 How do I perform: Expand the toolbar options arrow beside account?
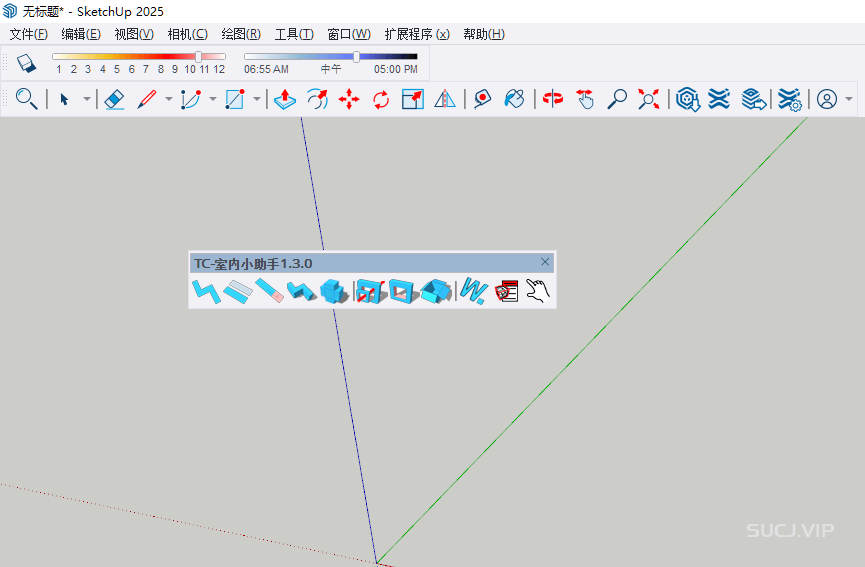[849, 99]
